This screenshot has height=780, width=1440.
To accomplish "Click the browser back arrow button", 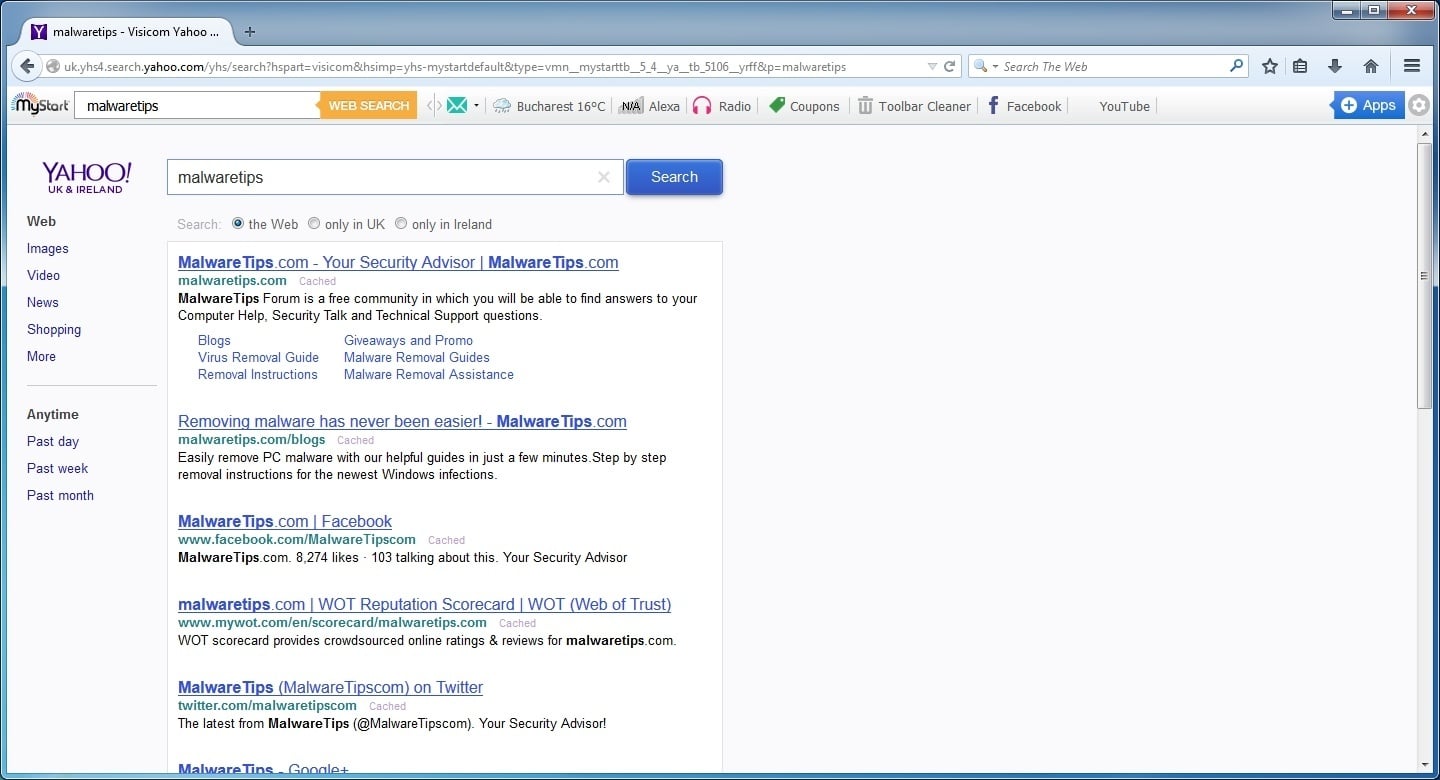I will pyautogui.click(x=28, y=67).
